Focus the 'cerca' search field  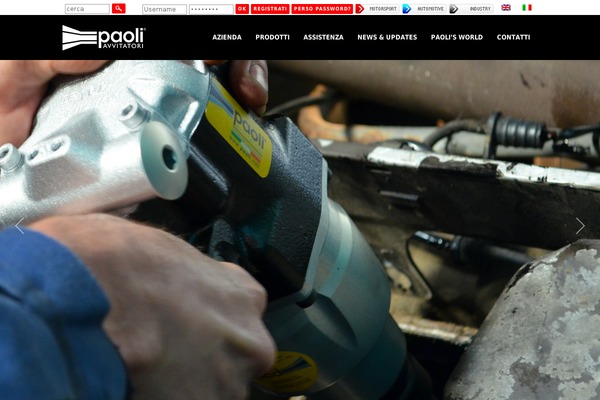[87, 9]
